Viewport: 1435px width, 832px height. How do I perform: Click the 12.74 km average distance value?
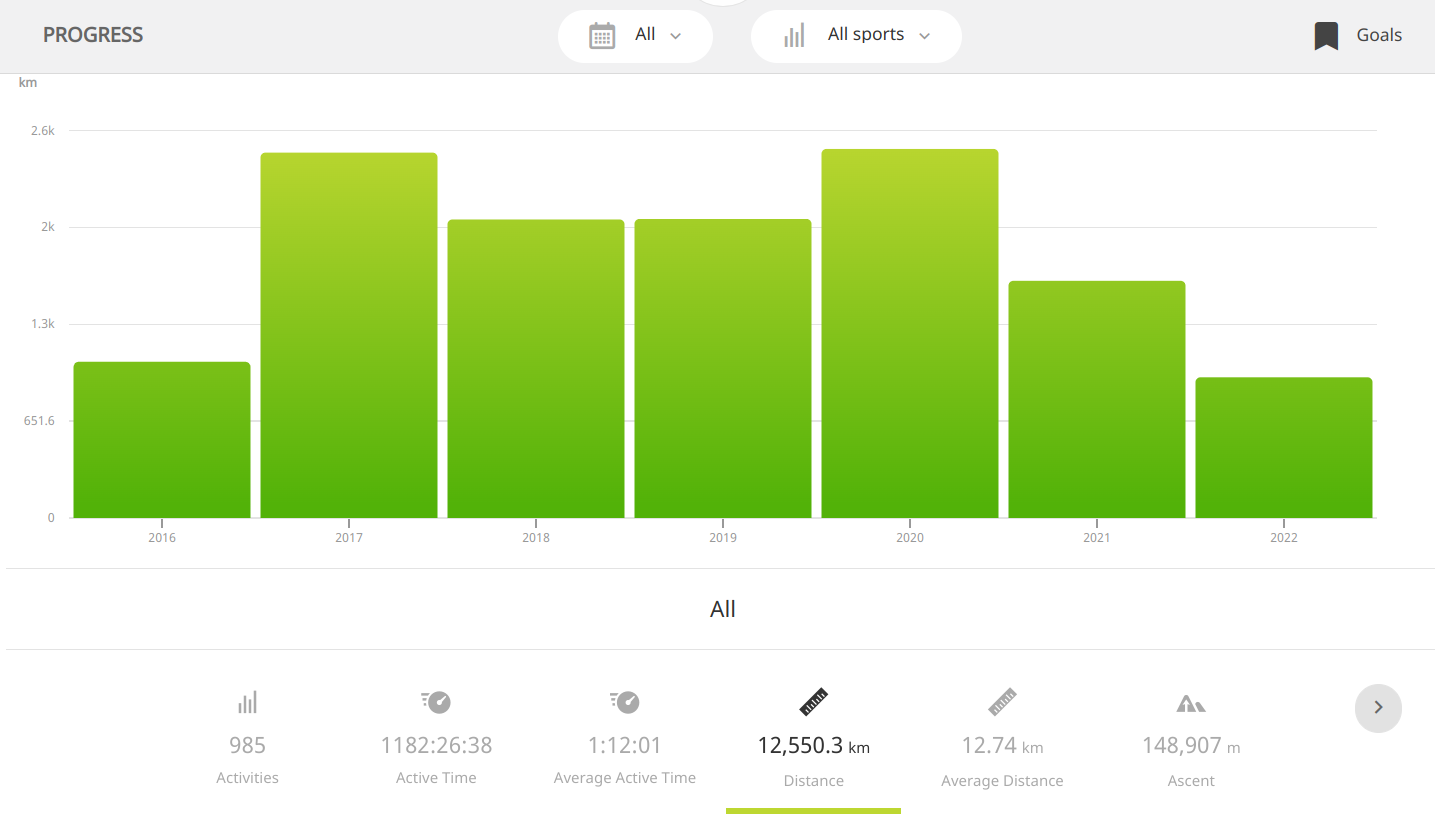click(1002, 745)
